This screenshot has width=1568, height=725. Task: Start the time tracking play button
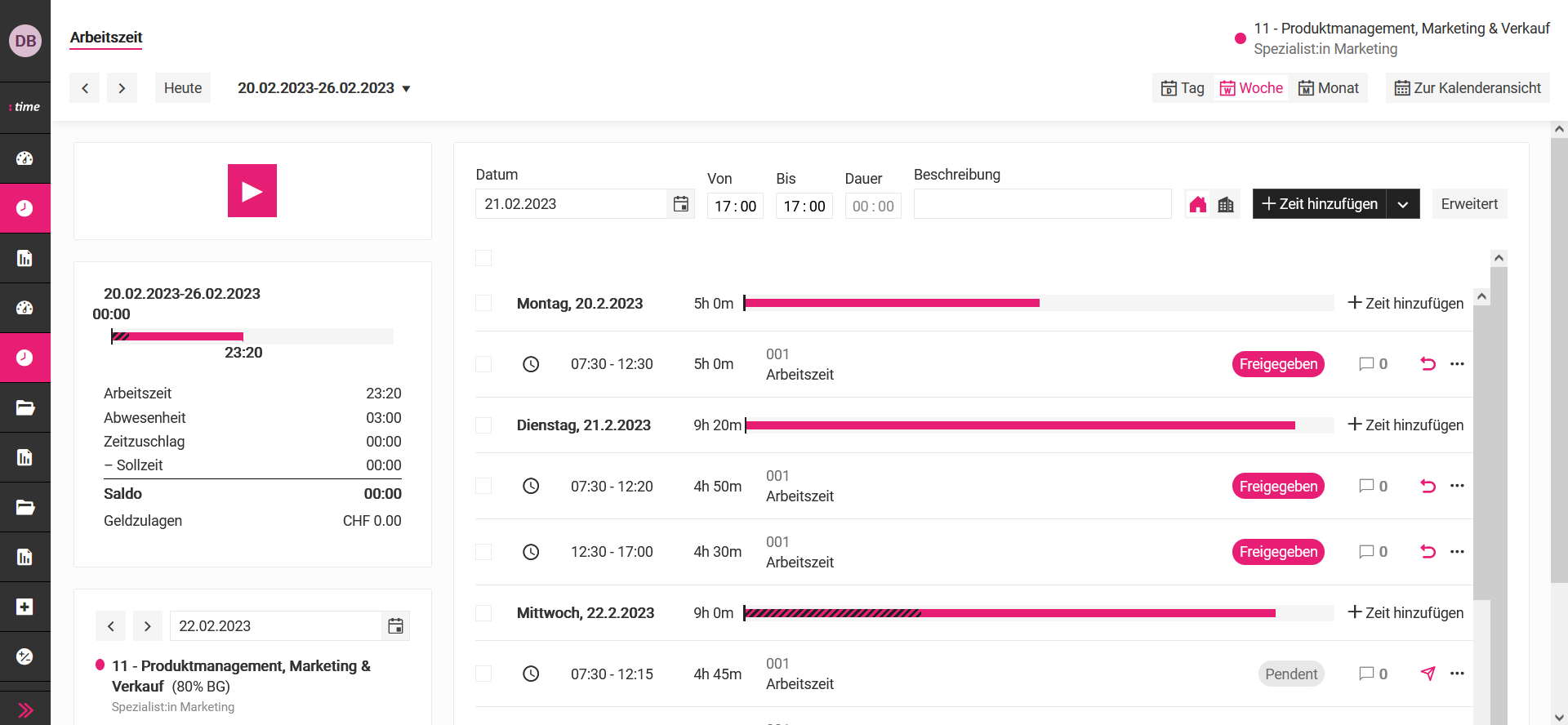(x=252, y=191)
